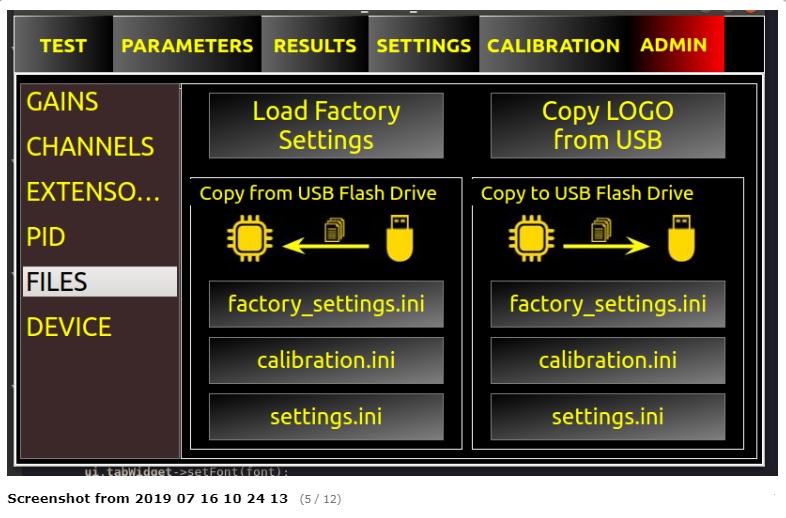Copy calibration.ini from USB Flash Drive

pos(326,361)
